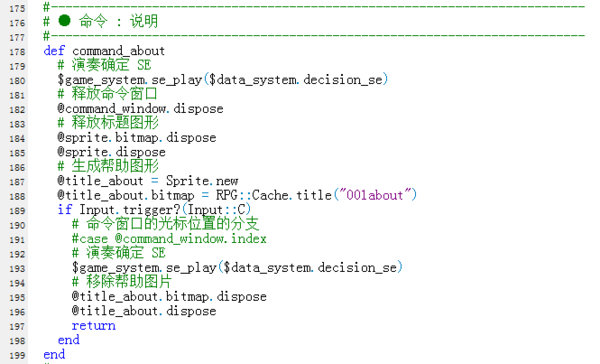600x364 pixels.
Task: Click line number 178 in the gutter
Action: [17, 52]
